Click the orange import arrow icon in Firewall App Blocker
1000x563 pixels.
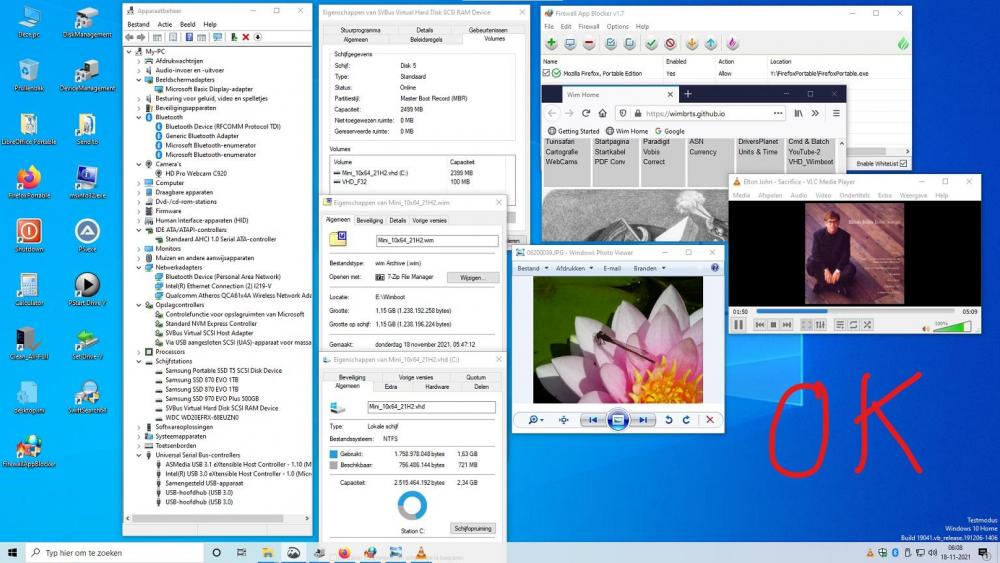point(691,43)
